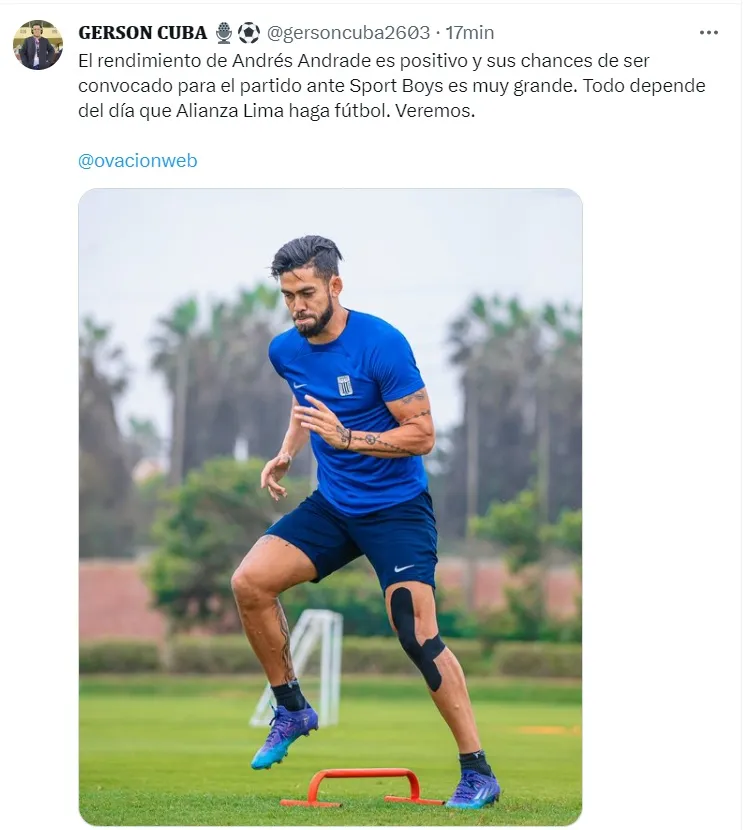Click the Alianza Lima crest on shirt
Screen dimensions: 743x830
(345, 385)
